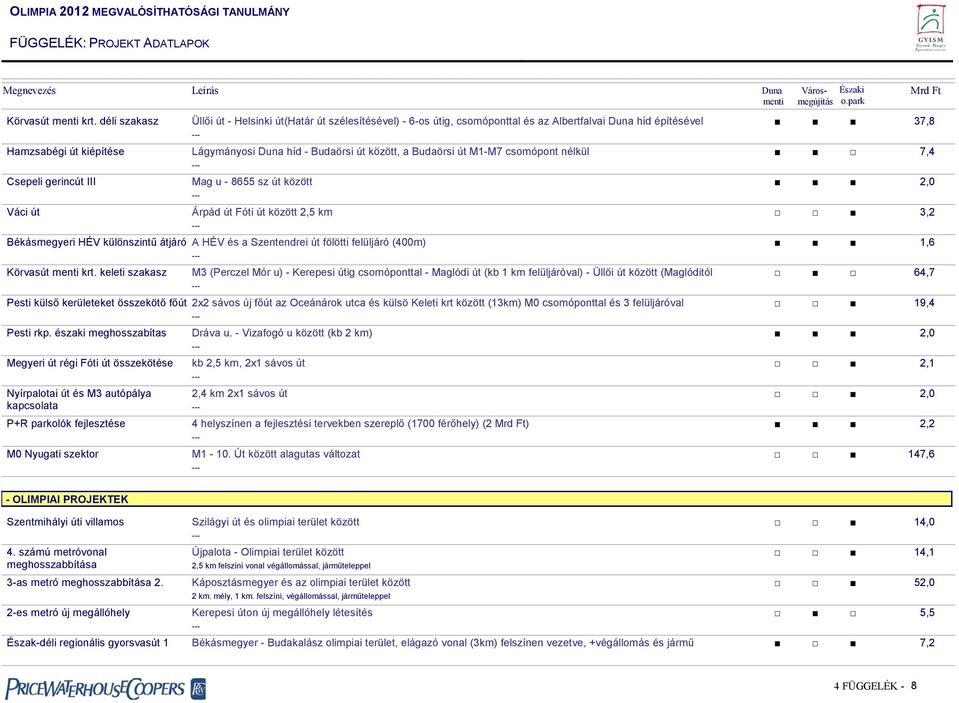Click the 'Duna menti' column header
Image resolution: width=959 pixels, height=703 pixels.
click(772, 96)
